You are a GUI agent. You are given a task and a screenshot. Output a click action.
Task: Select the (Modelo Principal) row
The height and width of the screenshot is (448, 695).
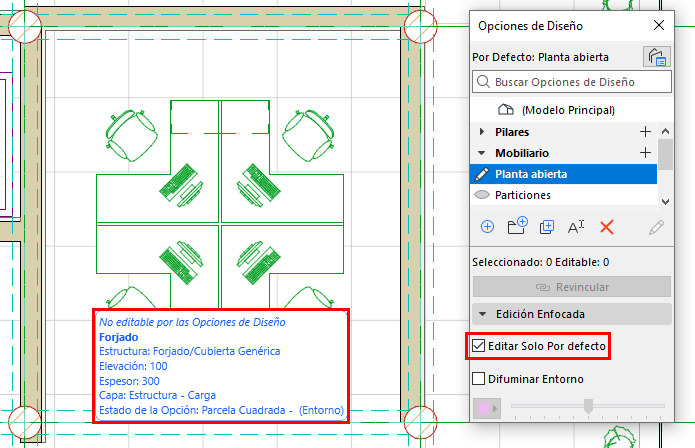pos(563,110)
